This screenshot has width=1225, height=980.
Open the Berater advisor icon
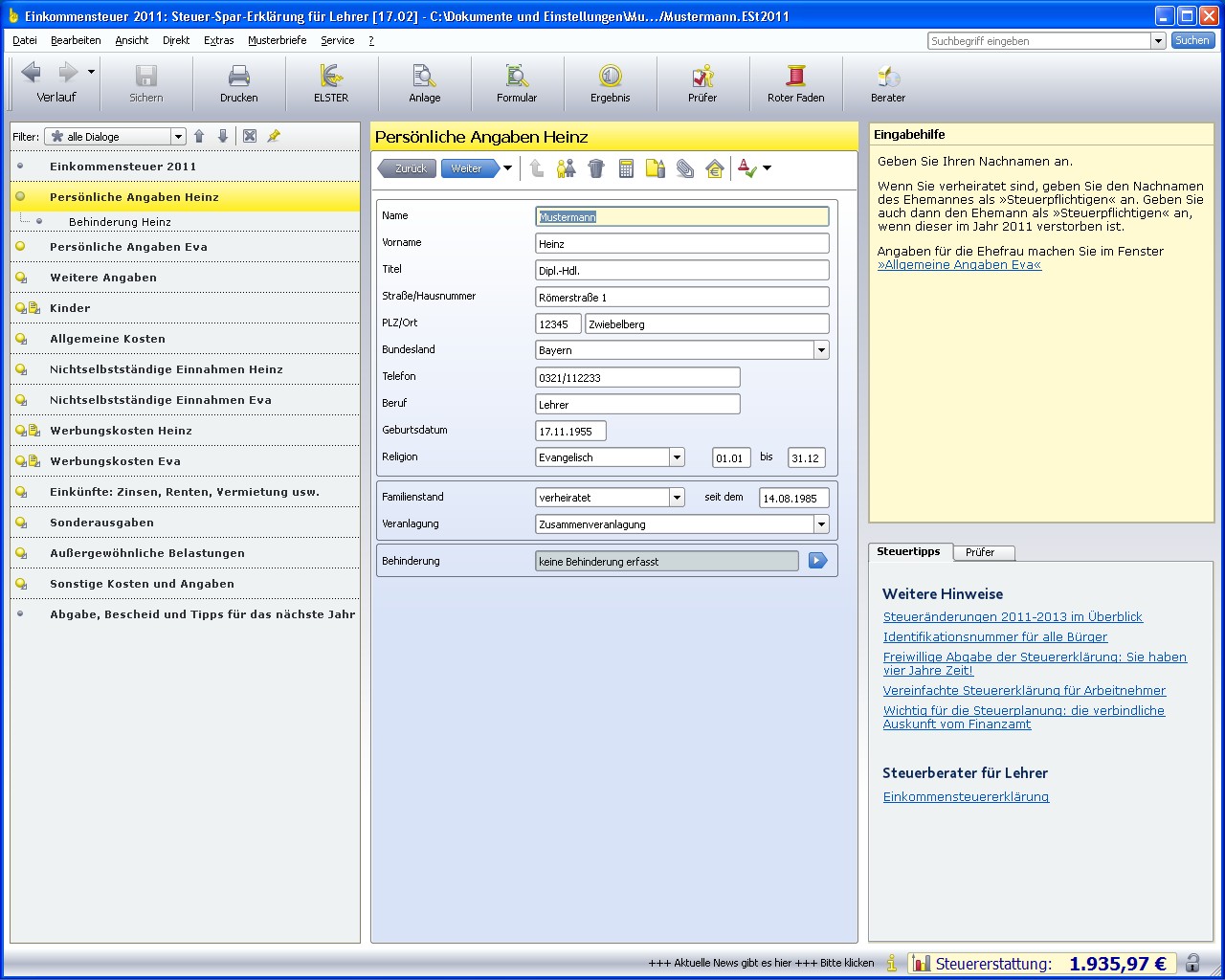coord(888,76)
